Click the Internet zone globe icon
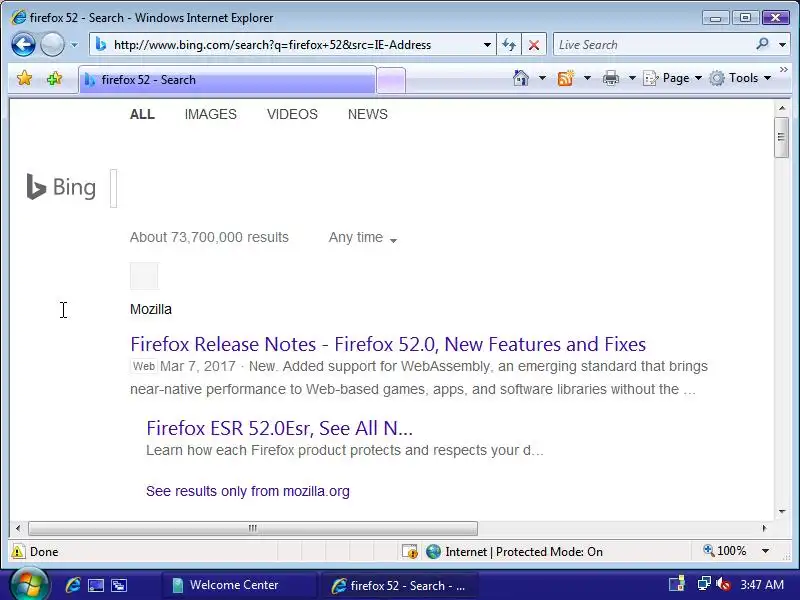The width and height of the screenshot is (800, 600). coord(433,552)
